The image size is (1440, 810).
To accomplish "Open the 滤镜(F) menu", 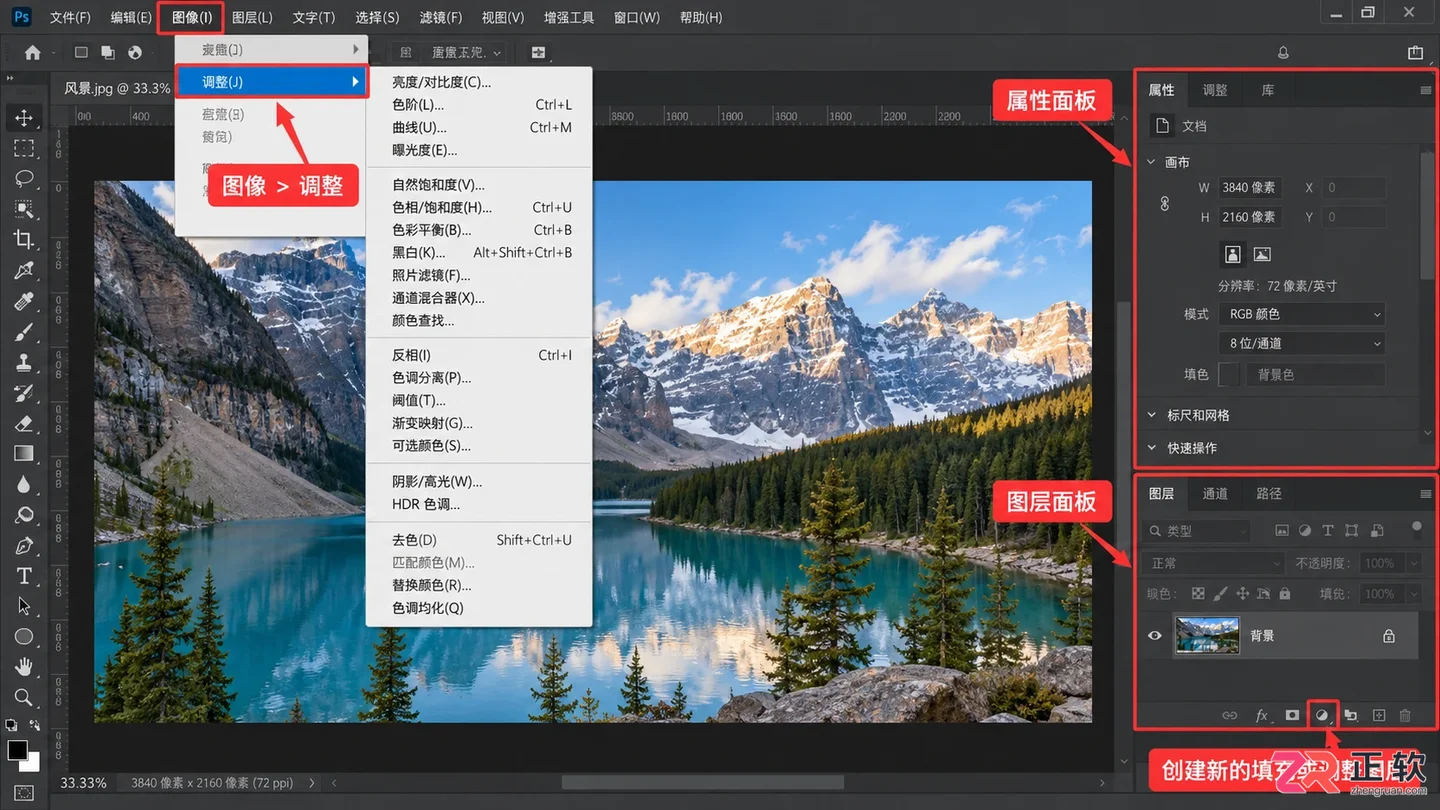I will coord(441,18).
